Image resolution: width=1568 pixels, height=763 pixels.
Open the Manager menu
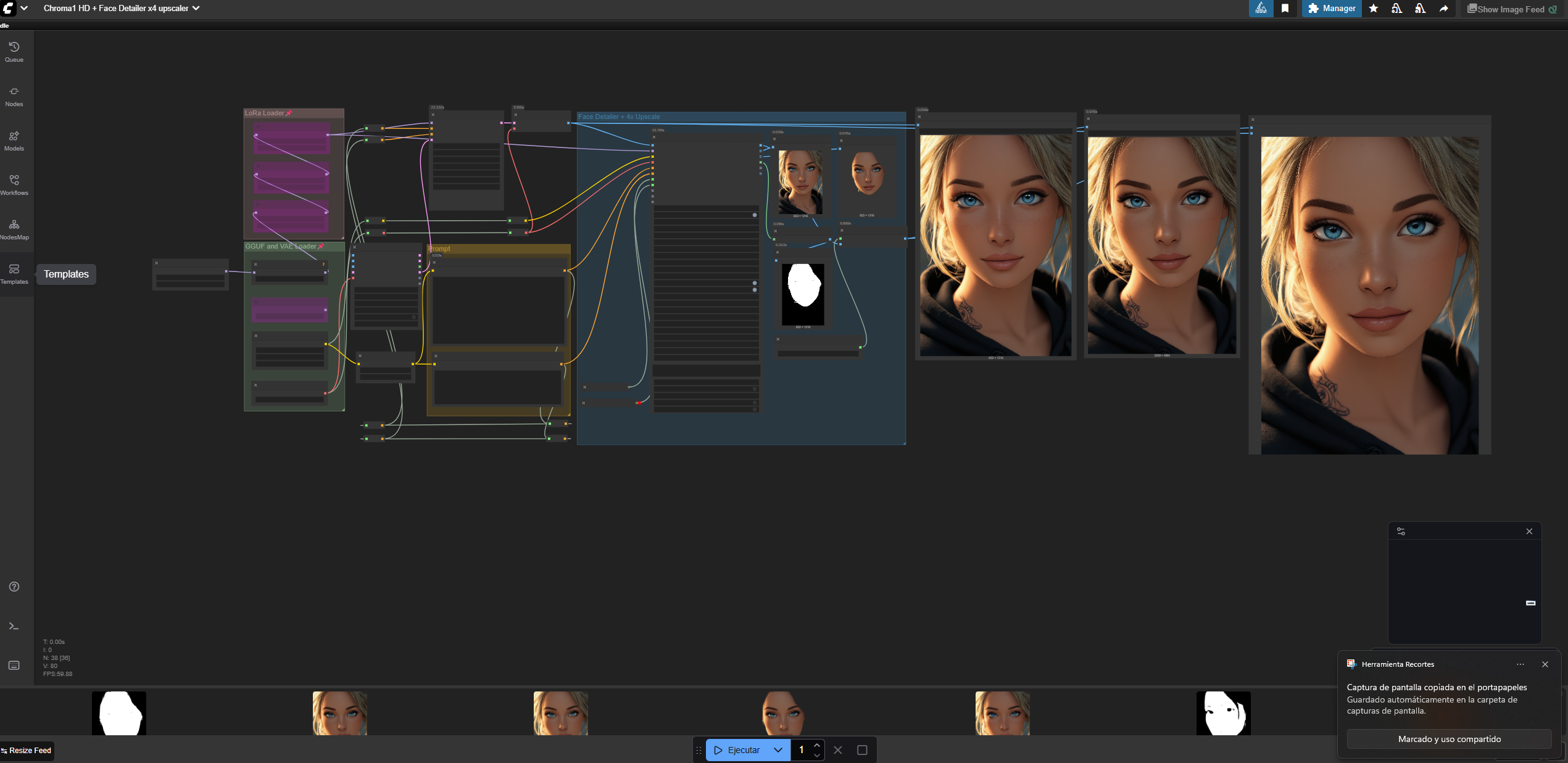click(1332, 9)
